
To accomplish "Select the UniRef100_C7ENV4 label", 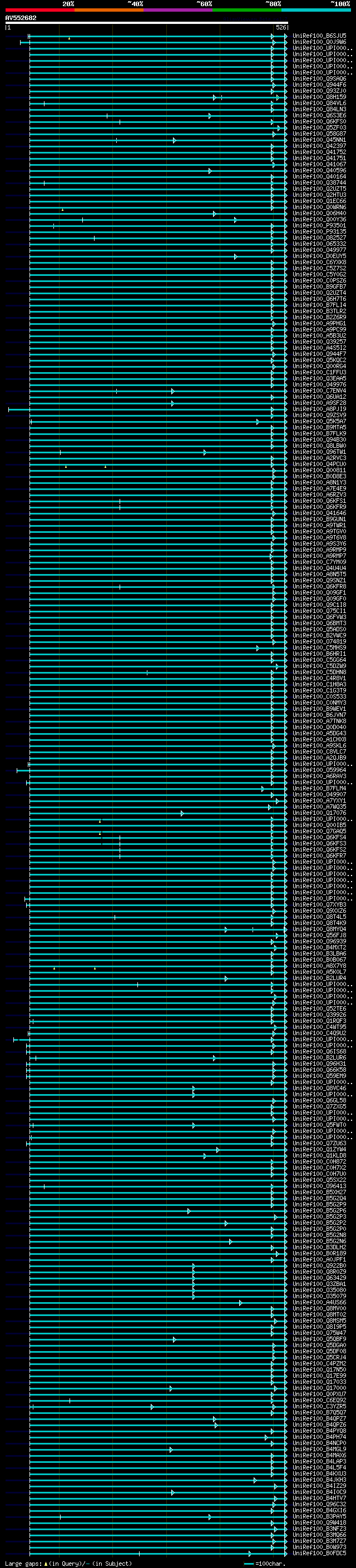I will coord(319,391).
